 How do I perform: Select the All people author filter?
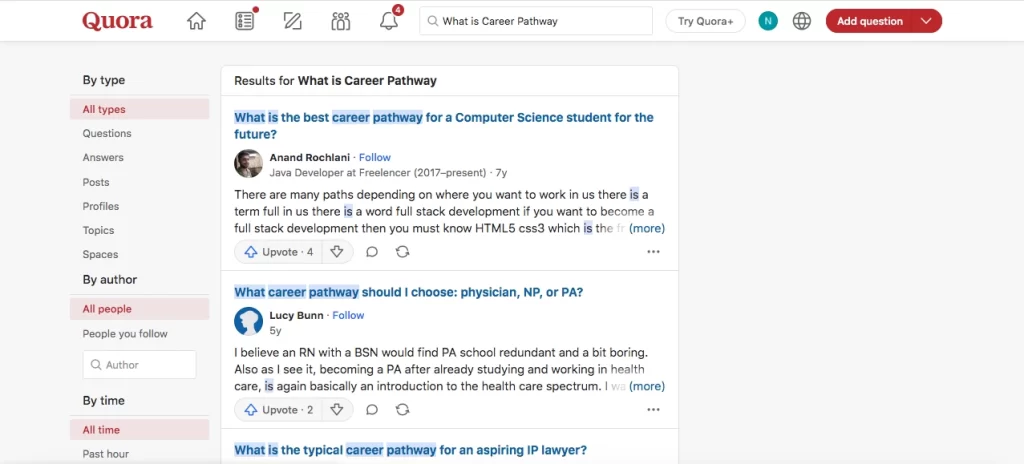140,309
